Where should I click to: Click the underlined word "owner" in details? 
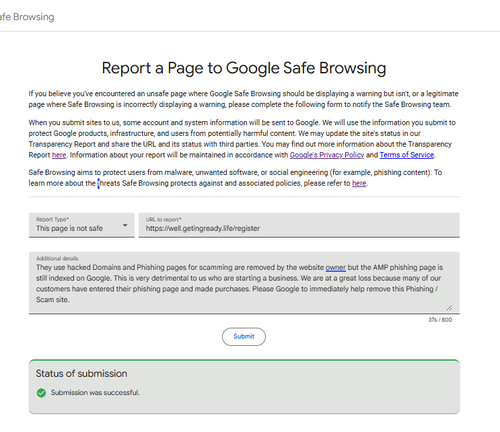335,268
